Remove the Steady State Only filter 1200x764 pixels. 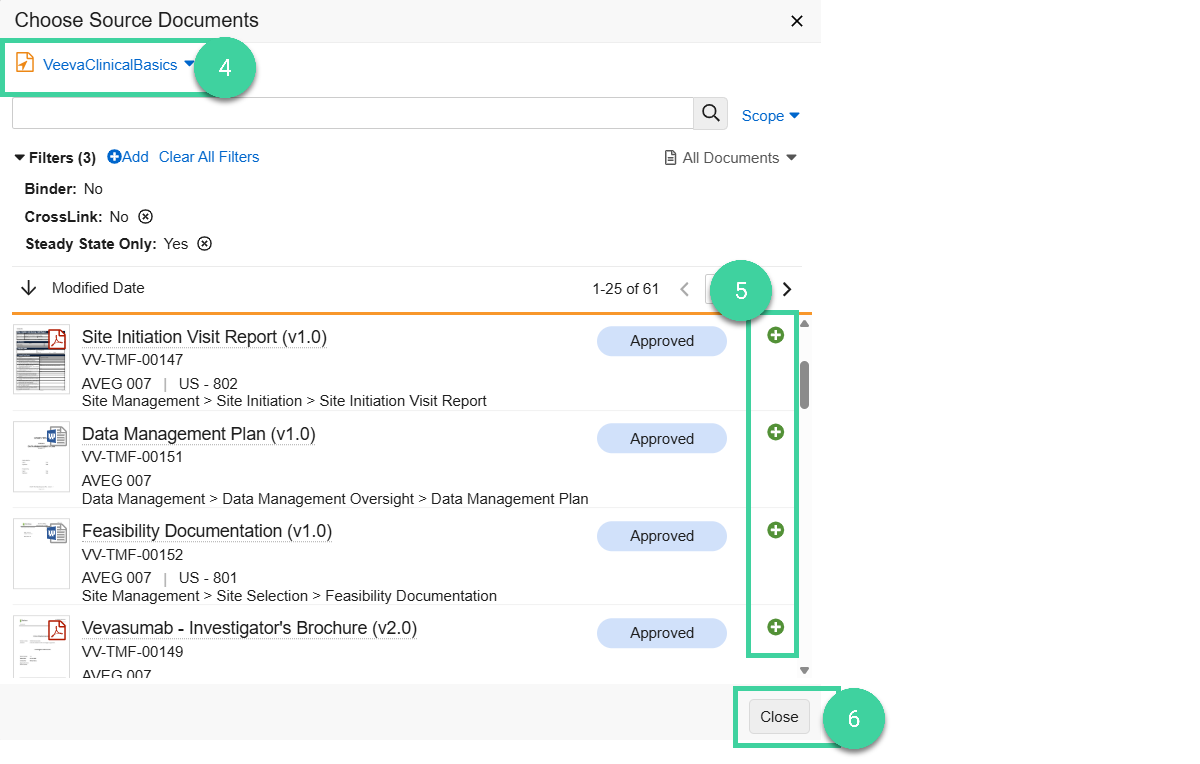[204, 244]
